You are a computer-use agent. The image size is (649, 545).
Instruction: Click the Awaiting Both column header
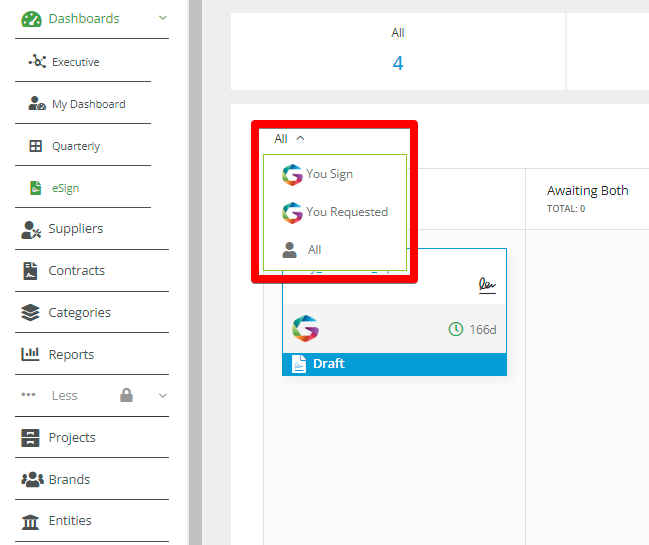click(587, 191)
